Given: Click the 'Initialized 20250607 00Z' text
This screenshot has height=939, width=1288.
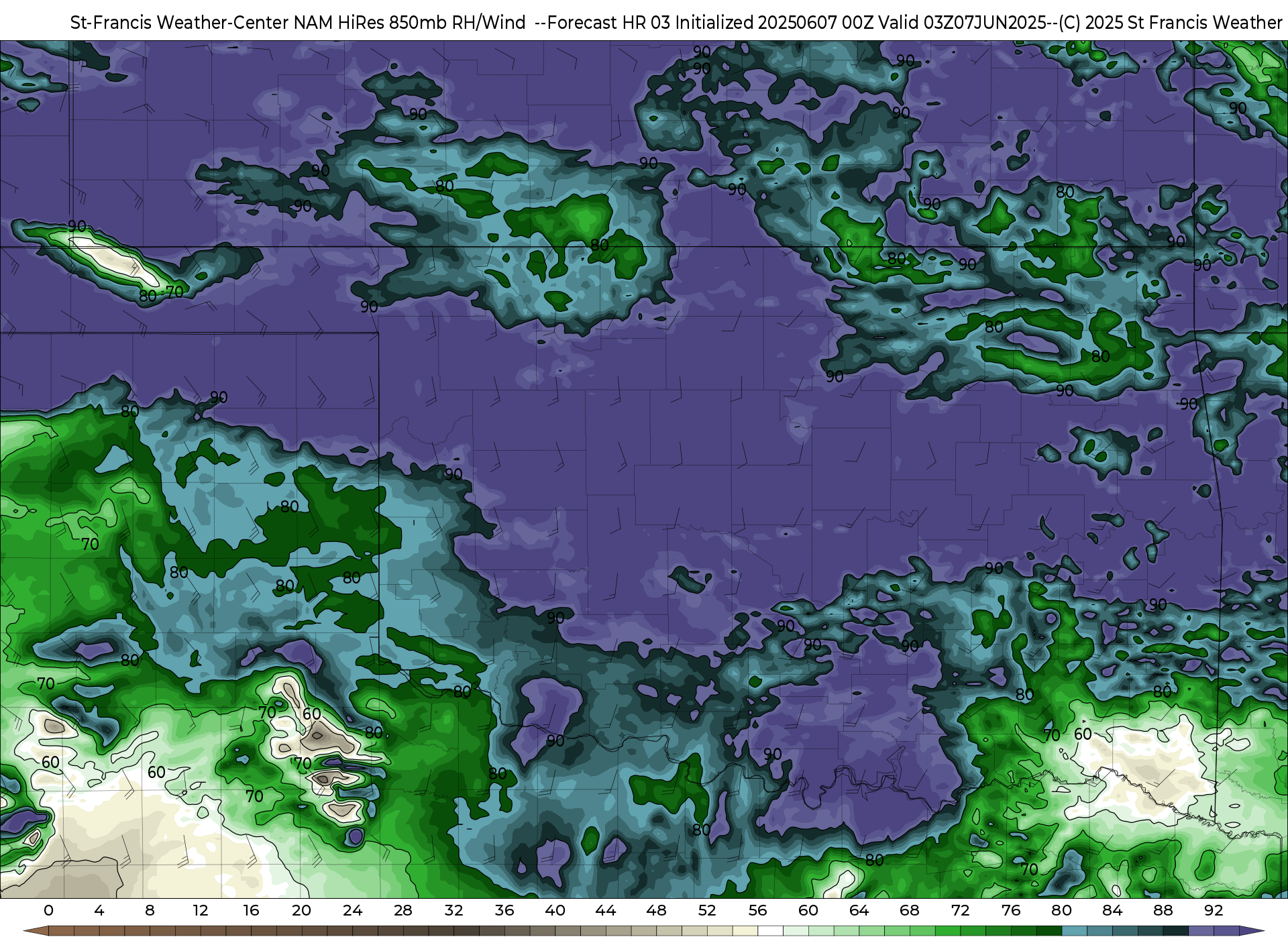Looking at the screenshot, I should click(x=773, y=23).
